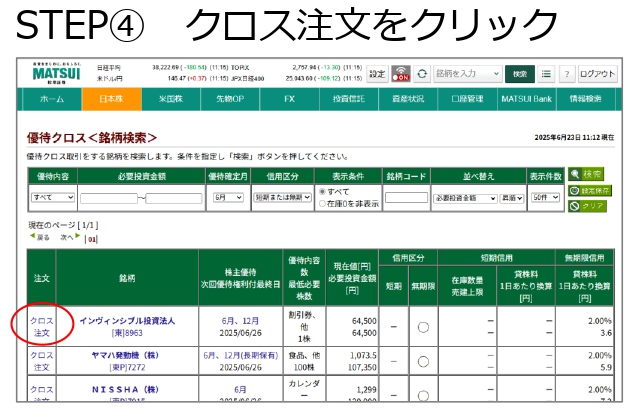Click the 6月、12月(長期保有) link
This screenshot has height=418, width=641.
[x=240, y=355]
